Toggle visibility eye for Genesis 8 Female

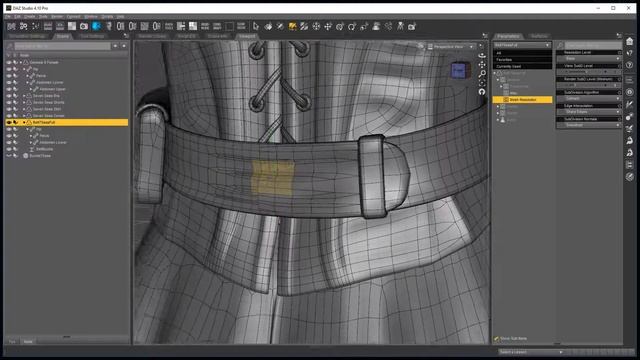tap(9, 62)
